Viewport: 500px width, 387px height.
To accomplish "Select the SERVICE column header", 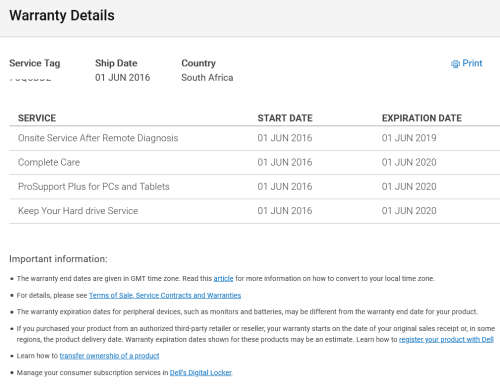I will 37,118.
